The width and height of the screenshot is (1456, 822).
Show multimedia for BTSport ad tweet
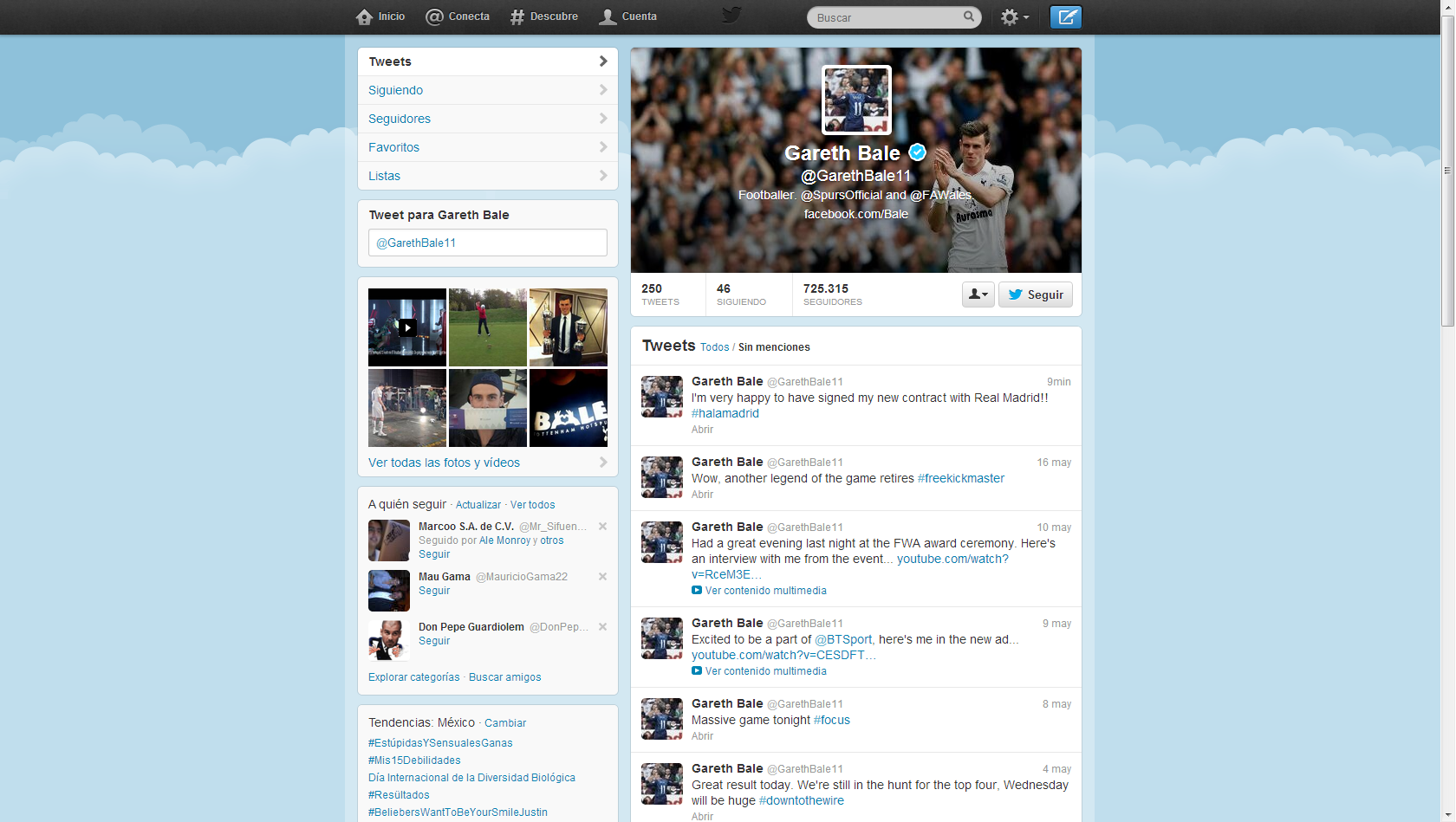759,671
